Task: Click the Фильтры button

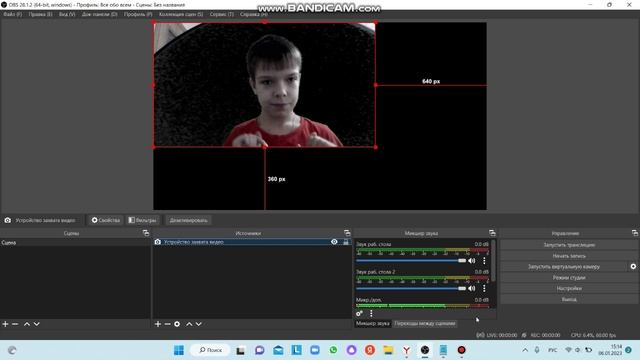Action: [x=142, y=220]
